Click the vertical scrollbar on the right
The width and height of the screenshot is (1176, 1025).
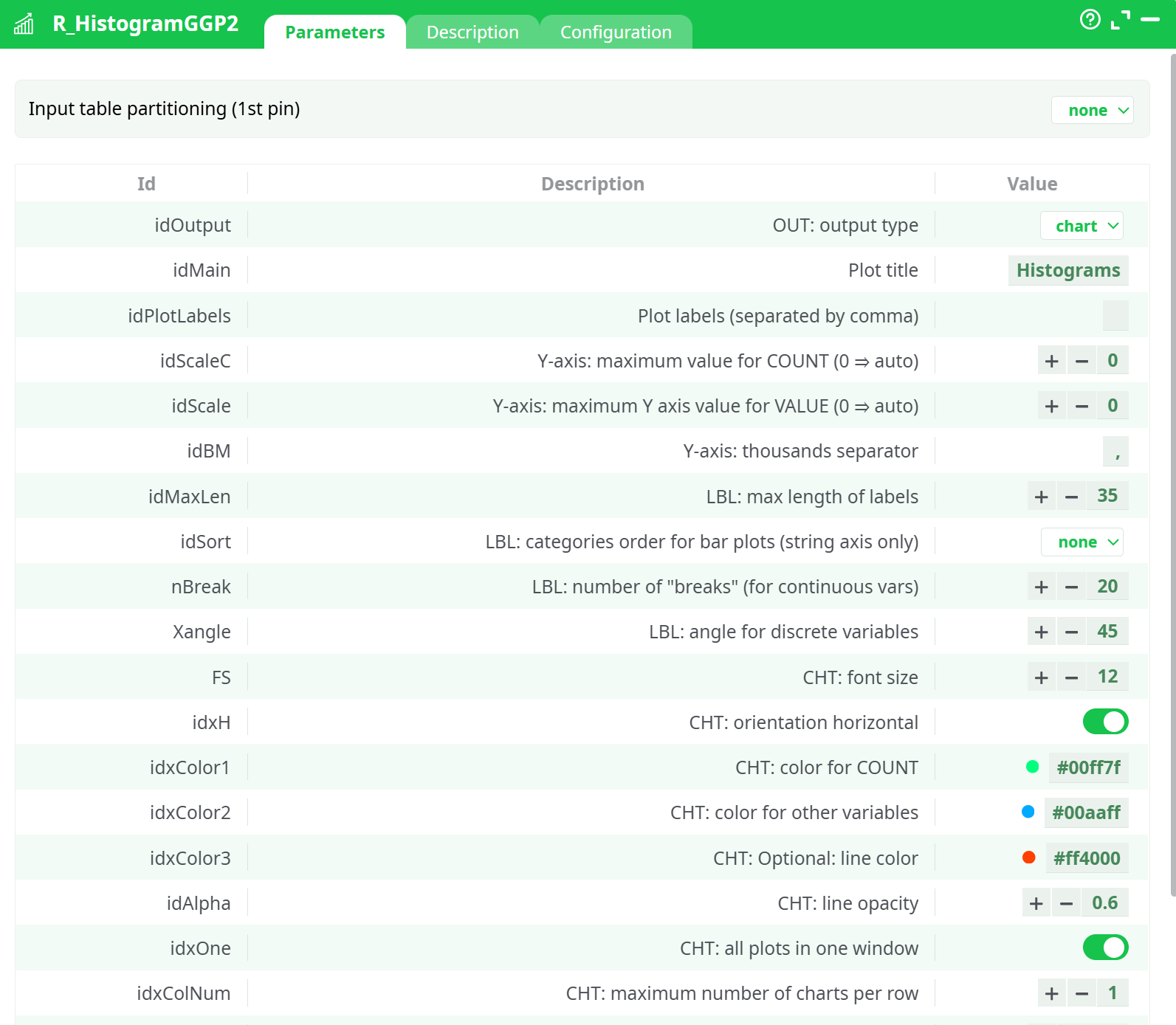tap(1172, 475)
